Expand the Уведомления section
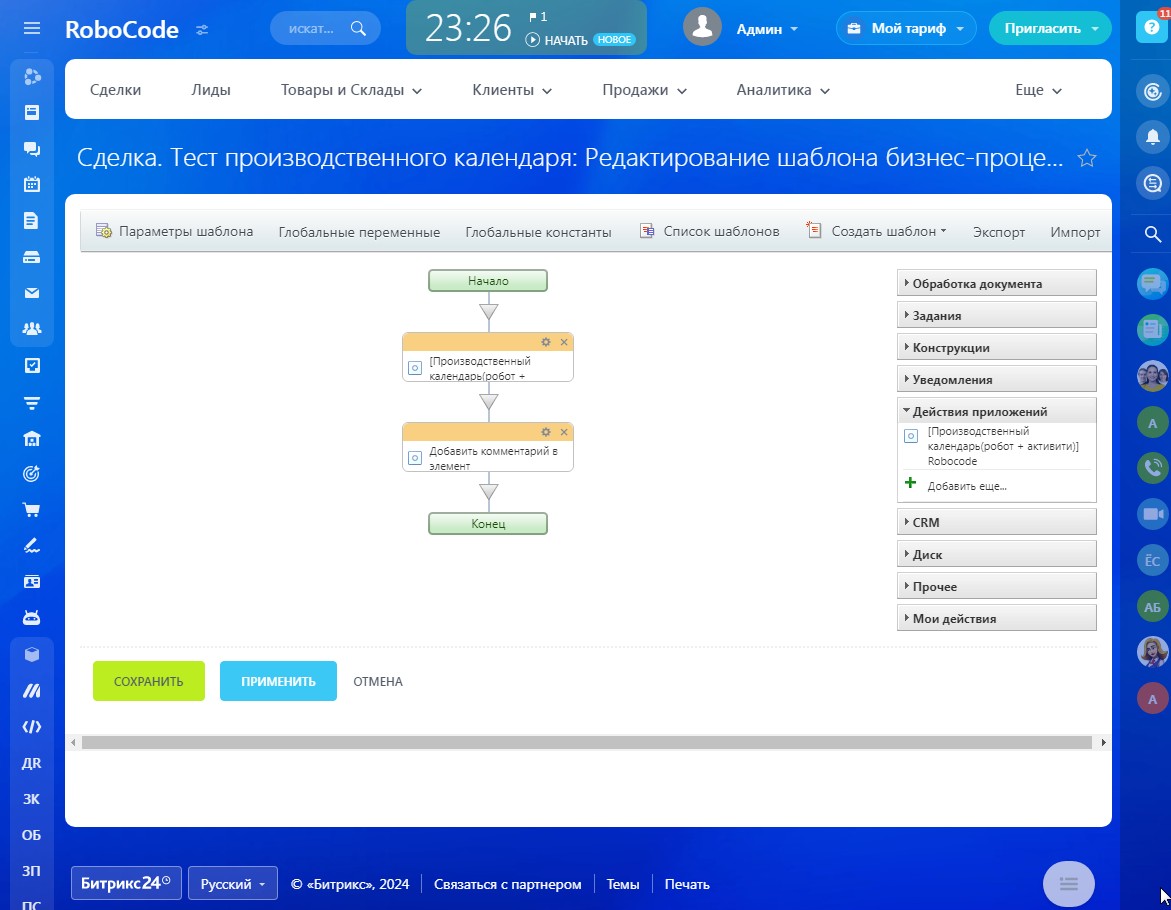1171x910 pixels. [996, 380]
